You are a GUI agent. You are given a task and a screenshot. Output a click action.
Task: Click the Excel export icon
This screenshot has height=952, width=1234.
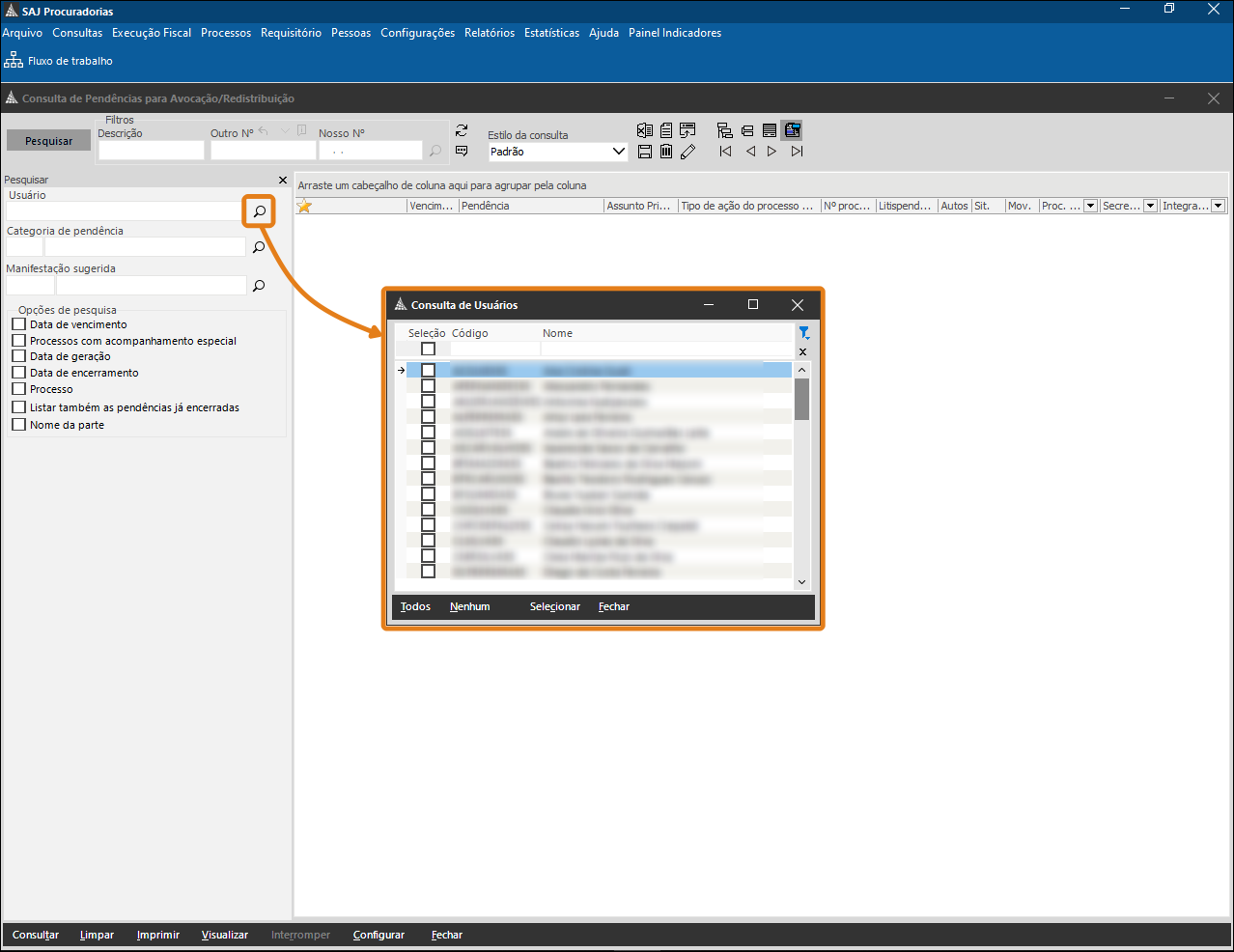pos(645,130)
